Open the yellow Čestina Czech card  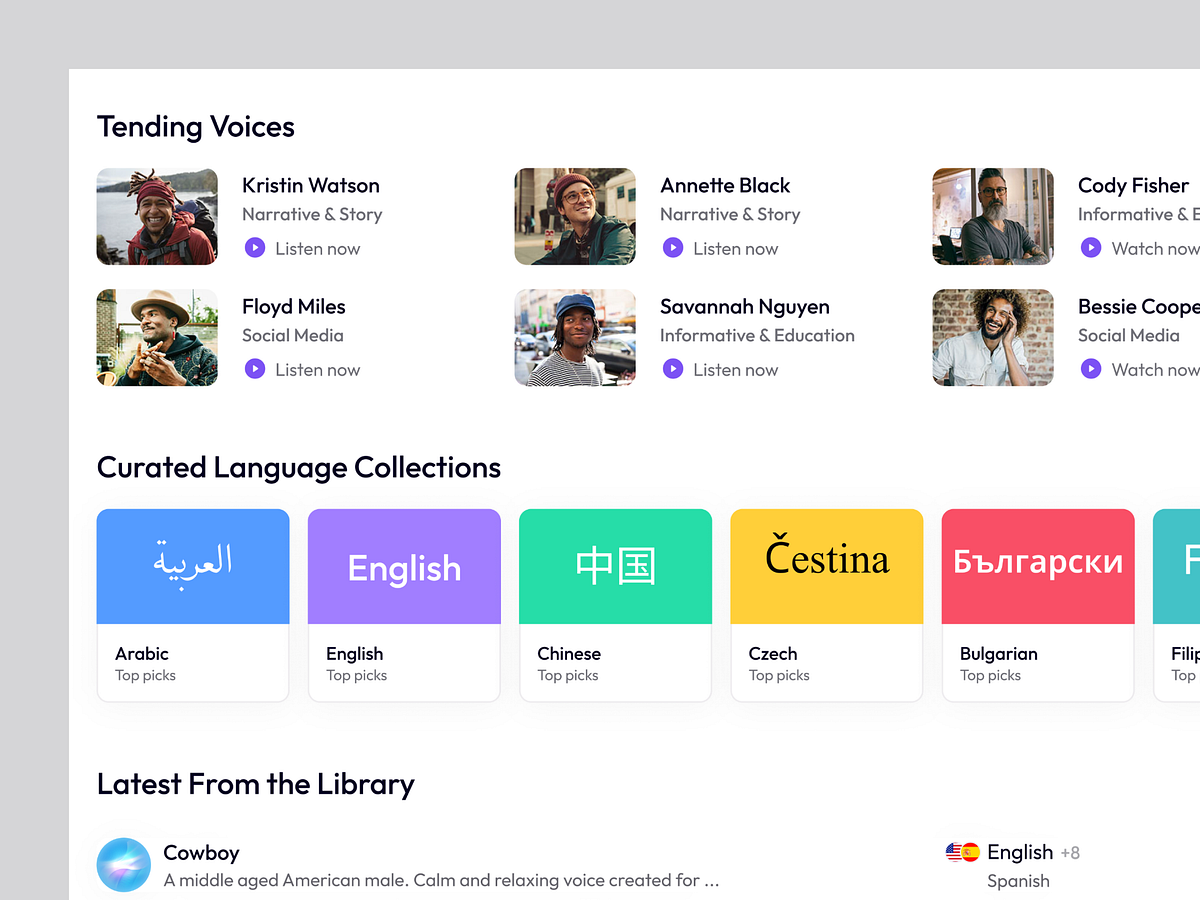[827, 605]
